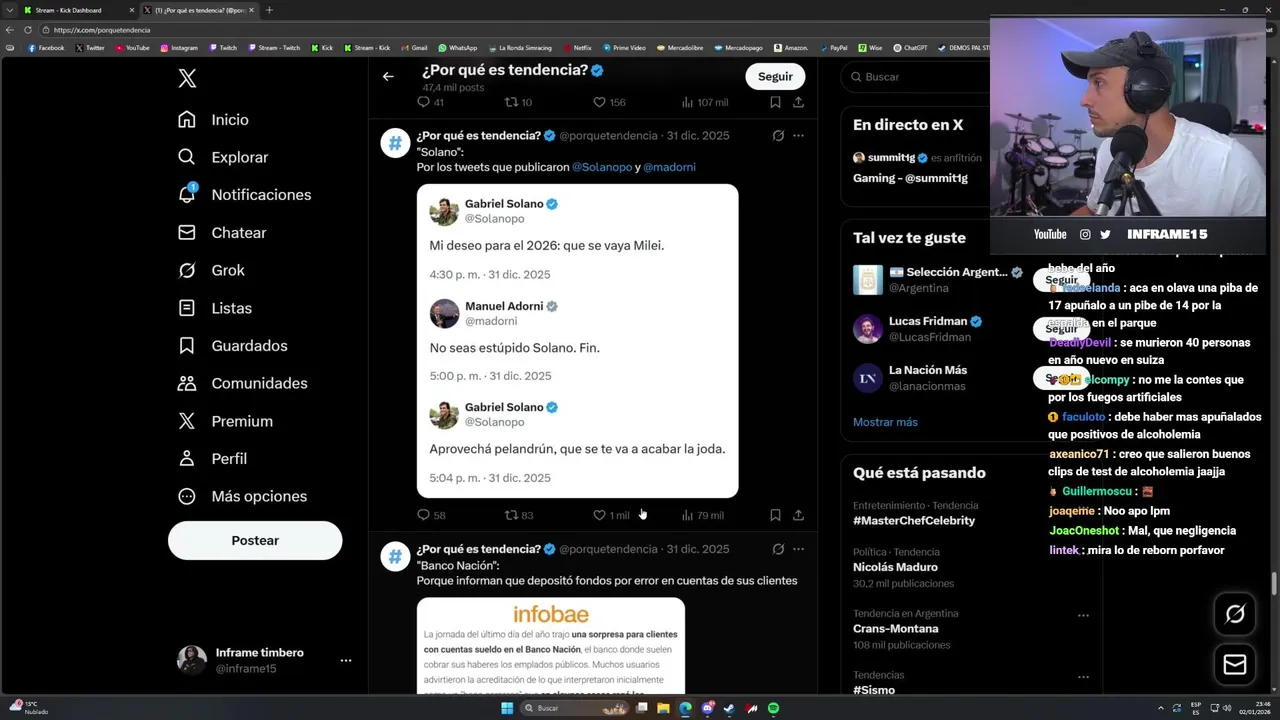
Task: Open the infobae image in Banco Nación post
Action: coord(551,646)
